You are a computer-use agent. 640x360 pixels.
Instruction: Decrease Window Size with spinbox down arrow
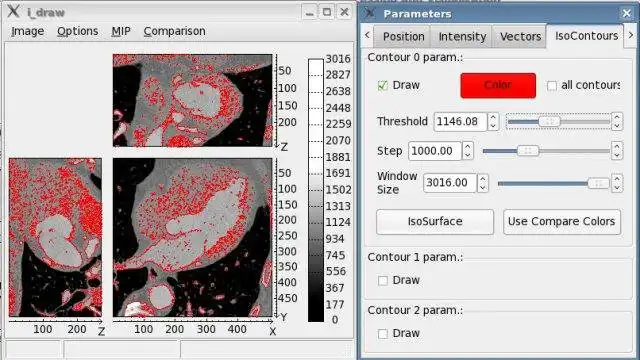(483, 187)
